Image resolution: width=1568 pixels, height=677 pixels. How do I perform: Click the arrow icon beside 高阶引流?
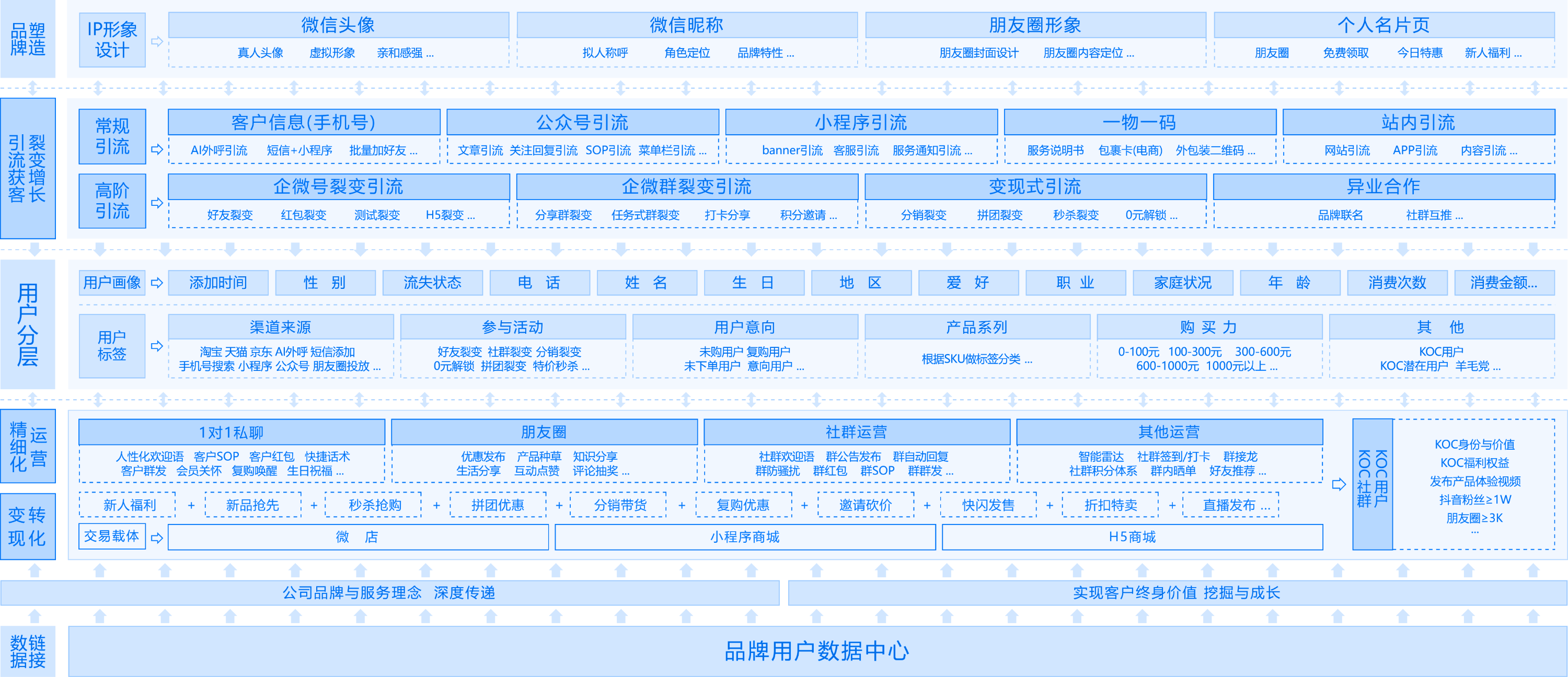tap(157, 203)
